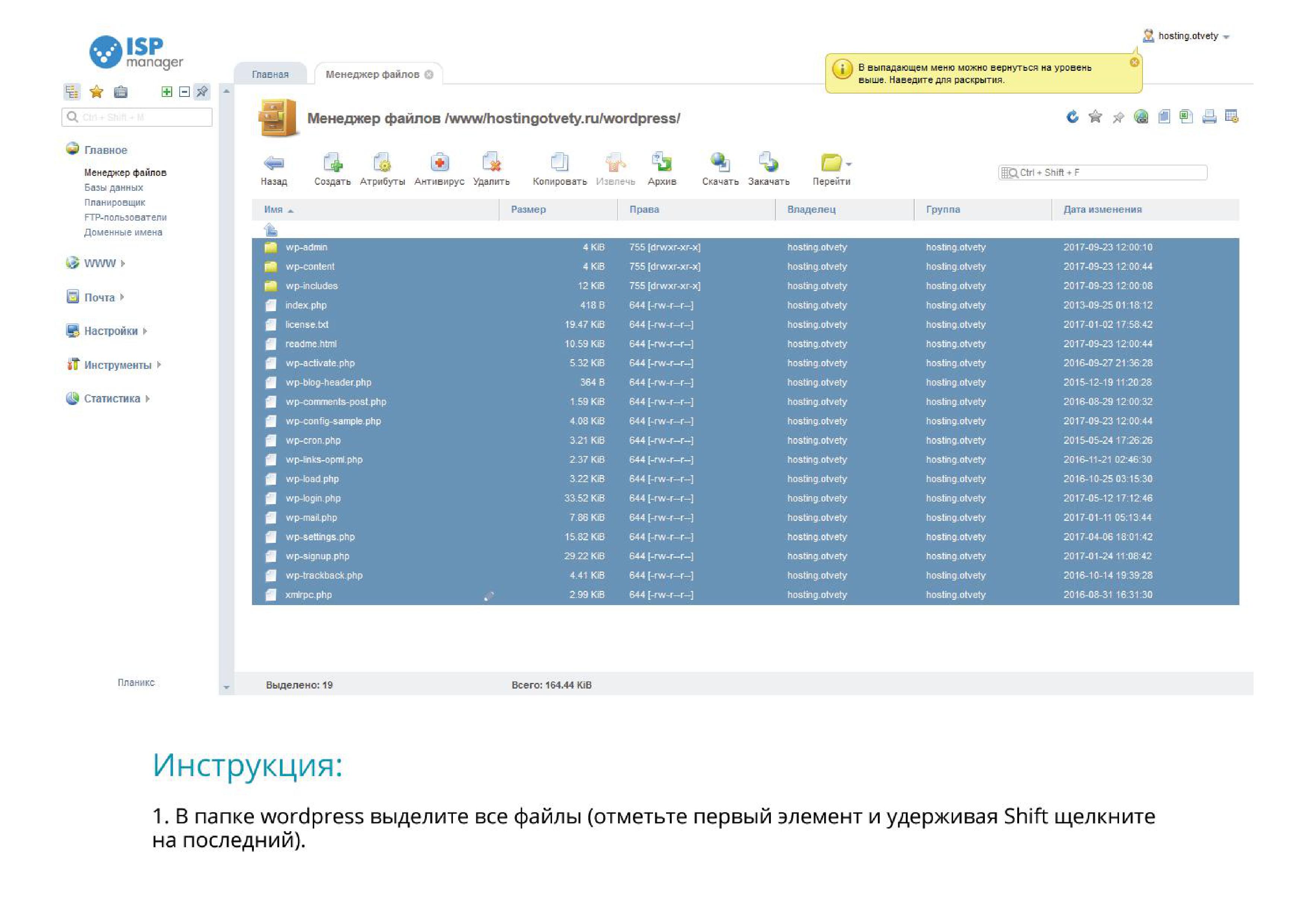Click the Архив archive icon

pyautogui.click(x=662, y=162)
